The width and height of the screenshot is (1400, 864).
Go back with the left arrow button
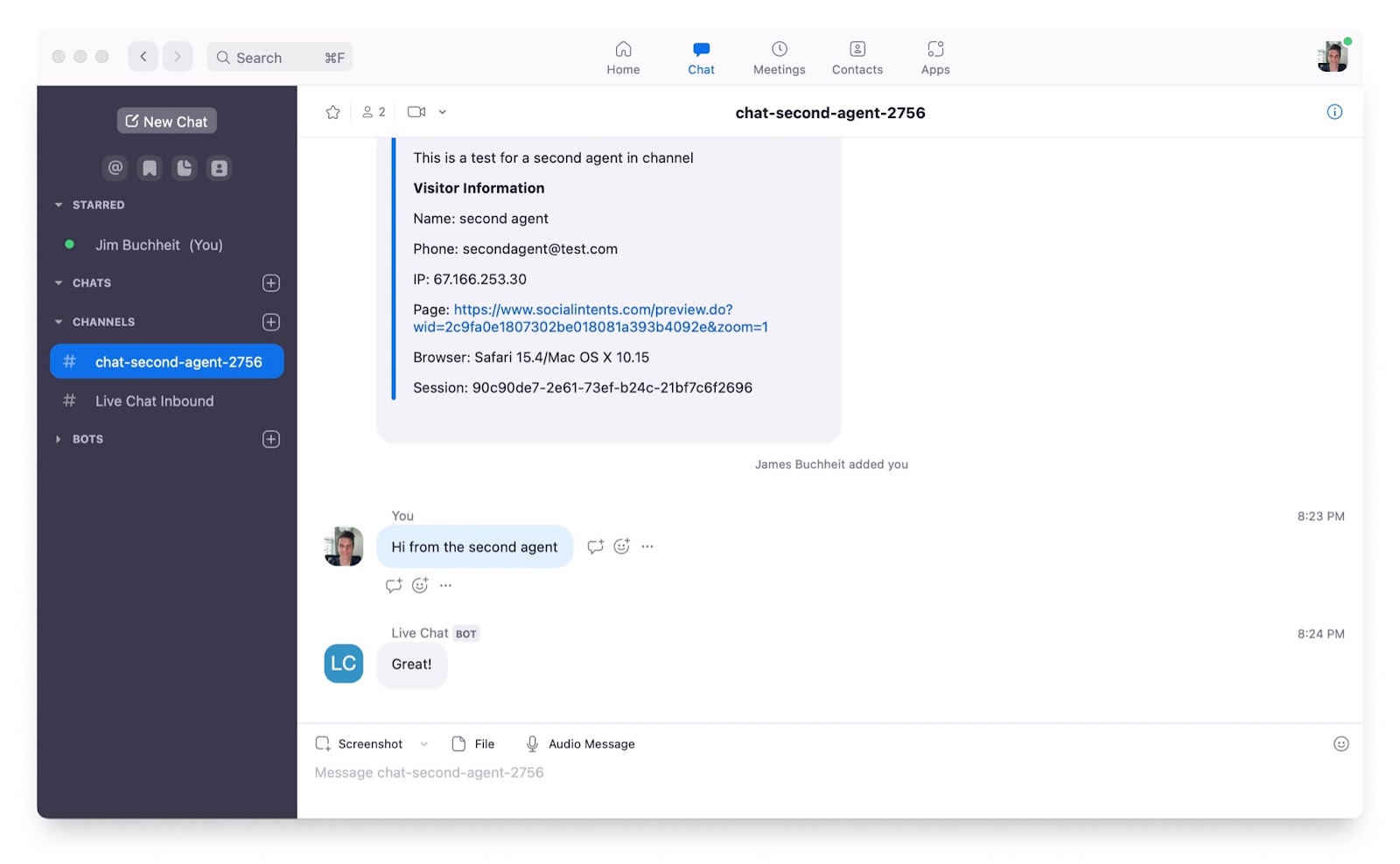[x=143, y=57]
